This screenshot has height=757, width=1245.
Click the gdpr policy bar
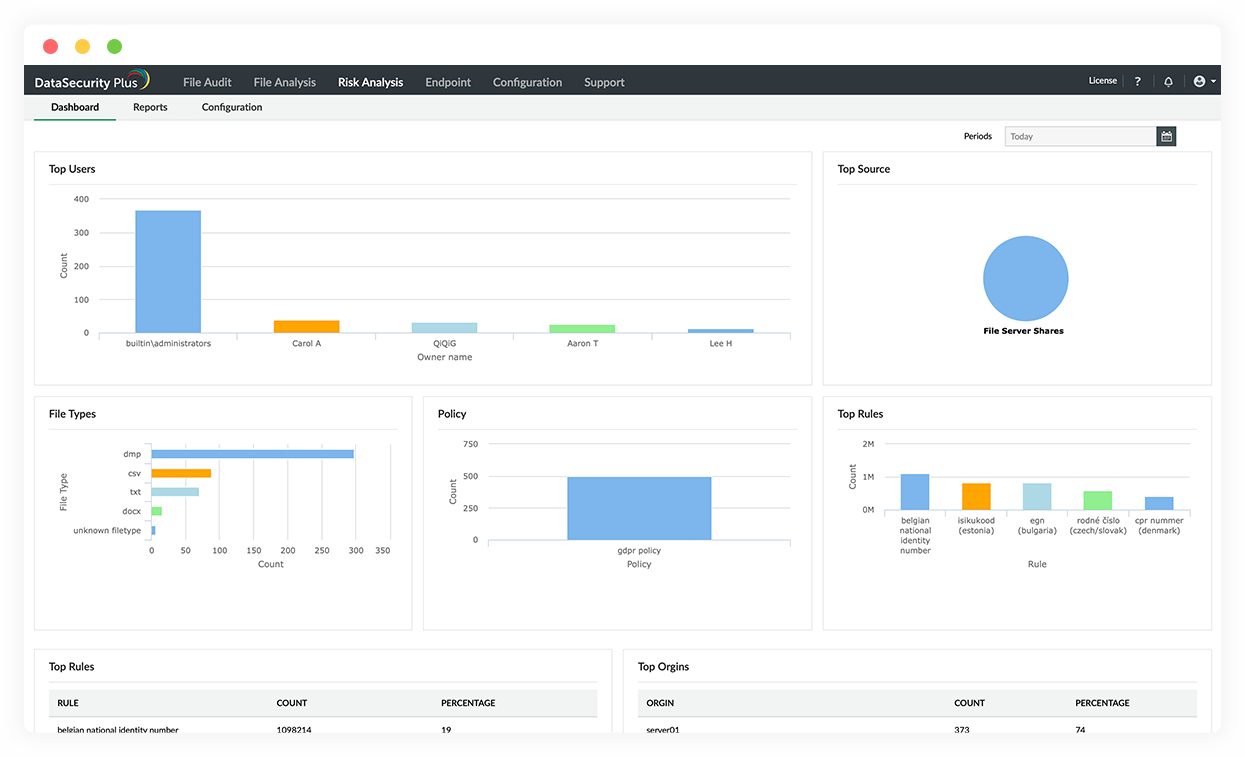[639, 508]
